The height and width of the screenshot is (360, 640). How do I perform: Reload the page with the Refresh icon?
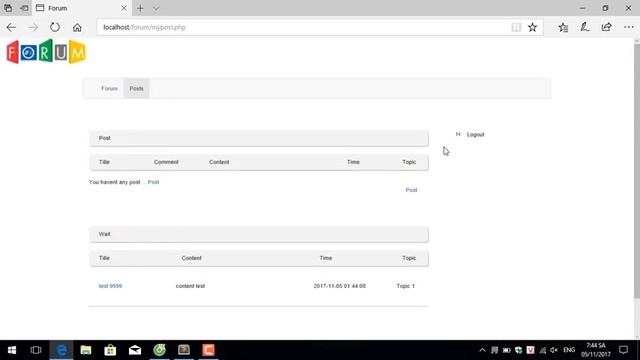[55, 27]
